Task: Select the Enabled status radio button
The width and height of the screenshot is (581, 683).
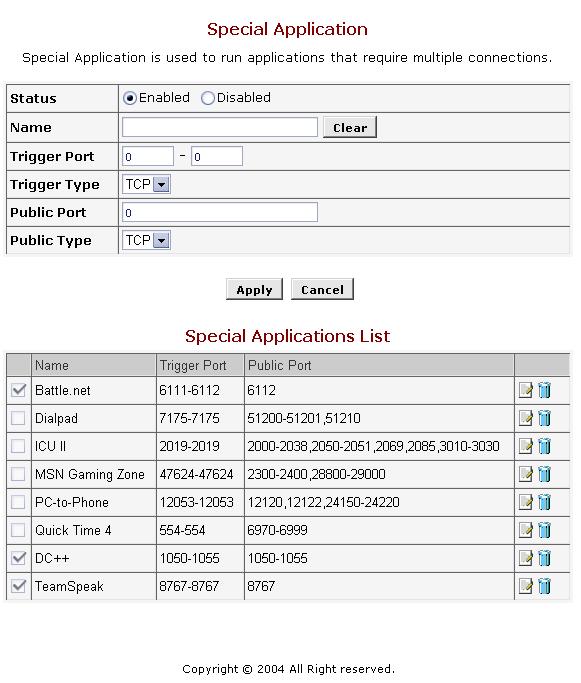Action: pyautogui.click(x=130, y=98)
